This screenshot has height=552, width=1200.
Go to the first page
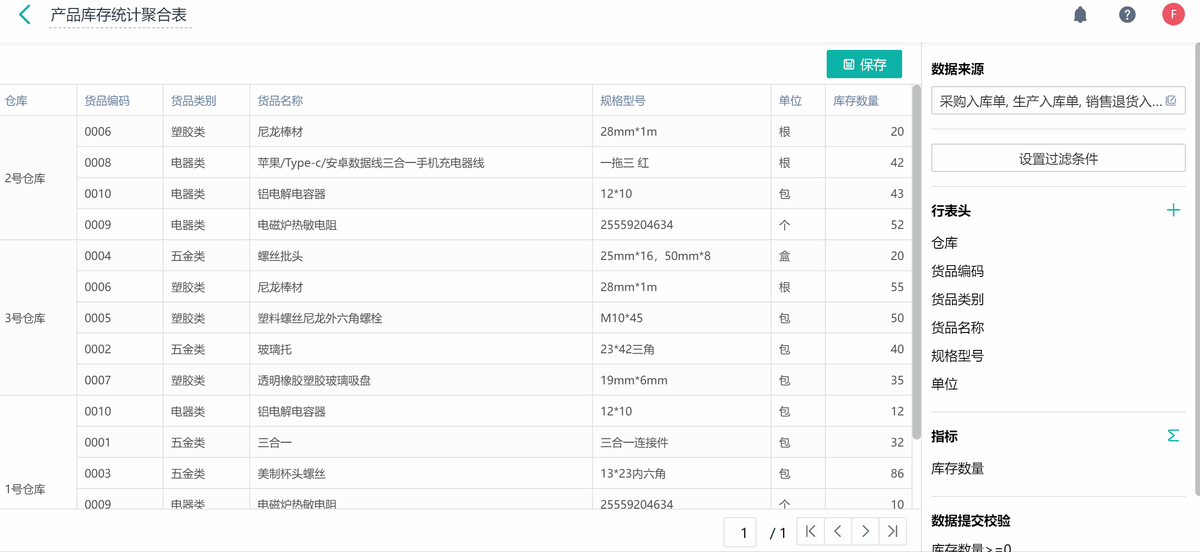coord(811,532)
